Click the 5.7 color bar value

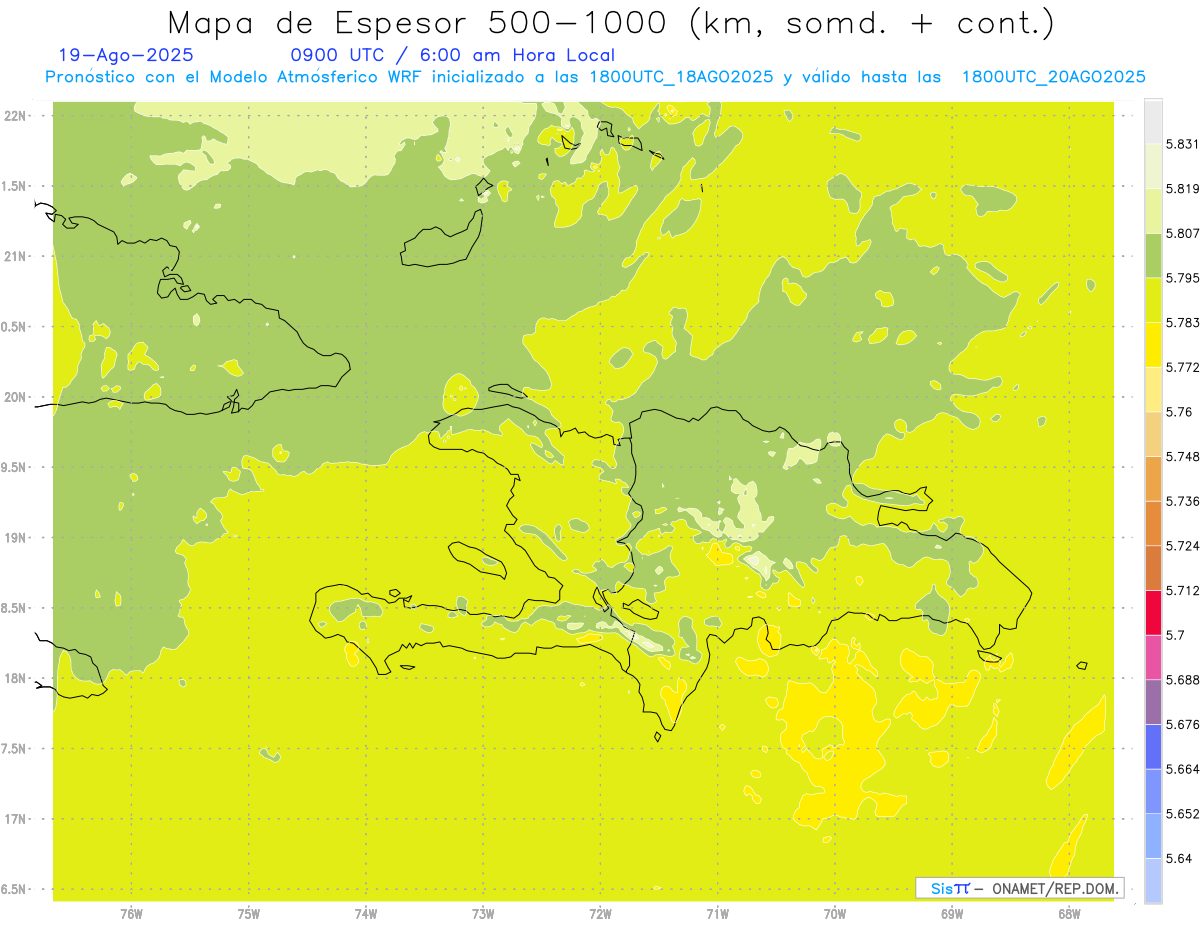click(x=1175, y=635)
